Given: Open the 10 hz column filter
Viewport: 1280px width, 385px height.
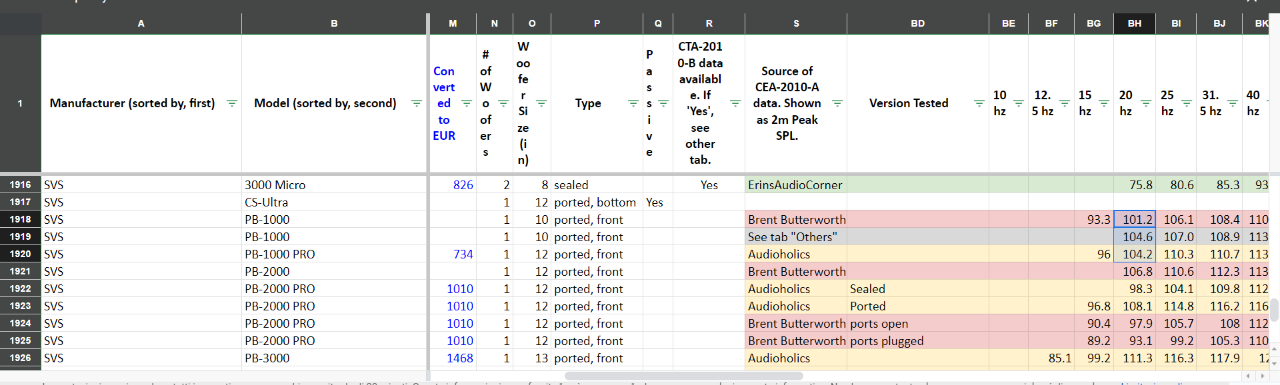Looking at the screenshot, I should [x=1020, y=103].
